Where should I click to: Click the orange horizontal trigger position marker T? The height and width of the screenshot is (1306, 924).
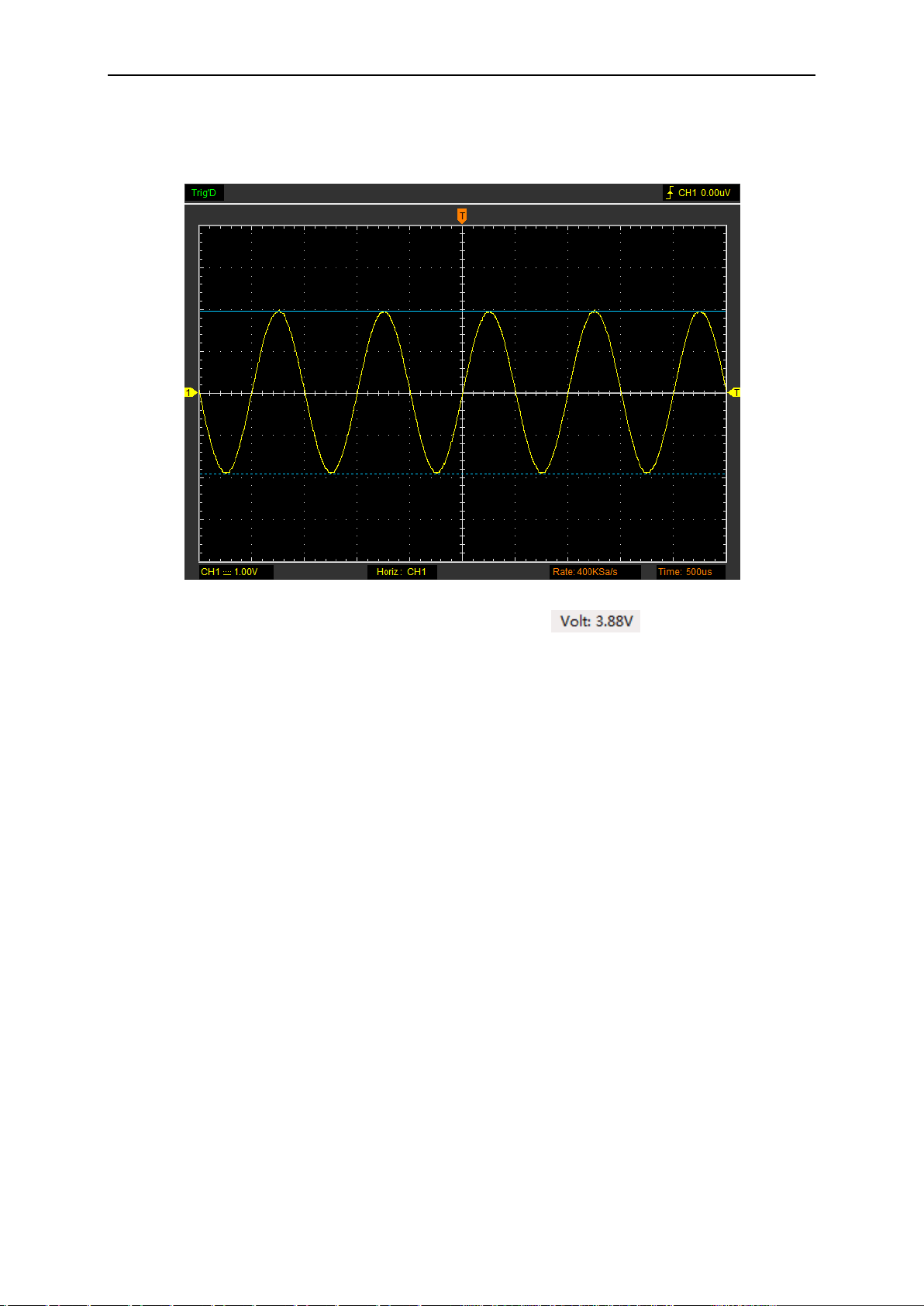point(462,215)
